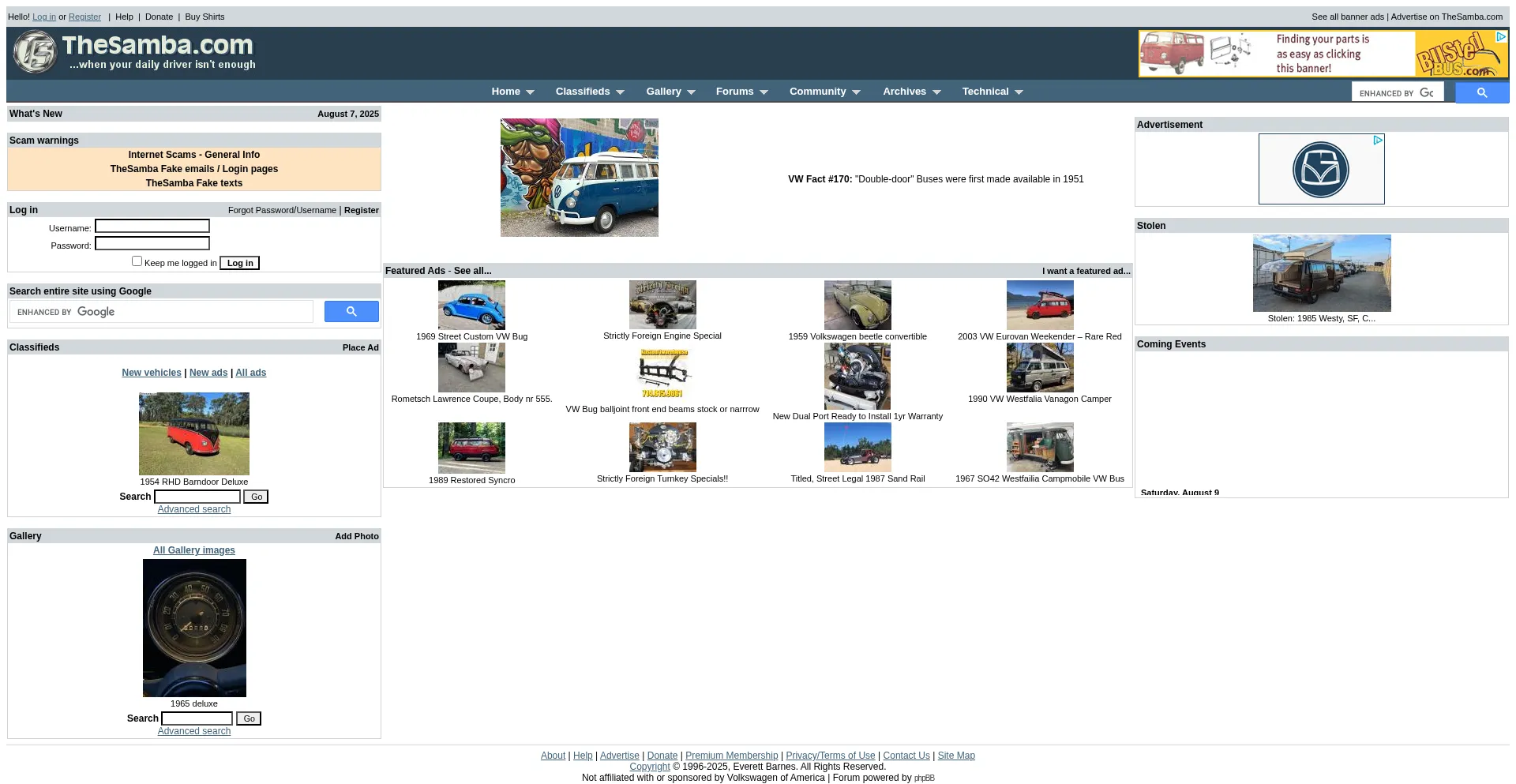Open 2003 VW Eurovan Weekender thumbnail

pos(1040,305)
